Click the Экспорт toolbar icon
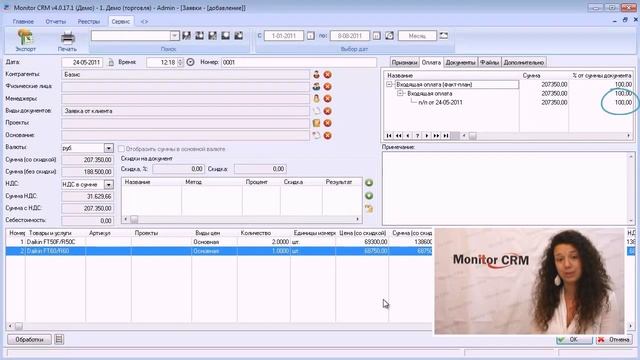The width and height of the screenshot is (640, 360). point(25,37)
